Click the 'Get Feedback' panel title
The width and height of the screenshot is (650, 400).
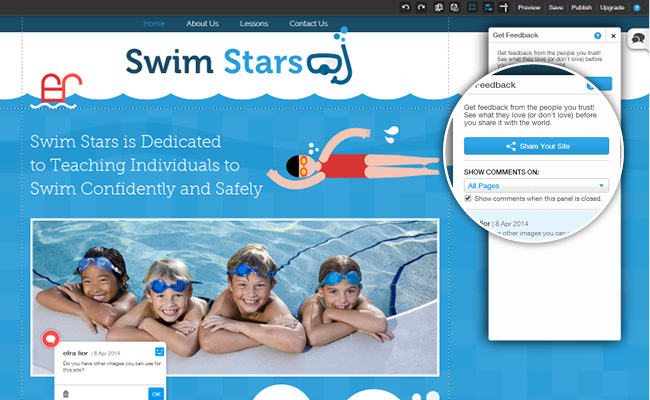tap(515, 35)
